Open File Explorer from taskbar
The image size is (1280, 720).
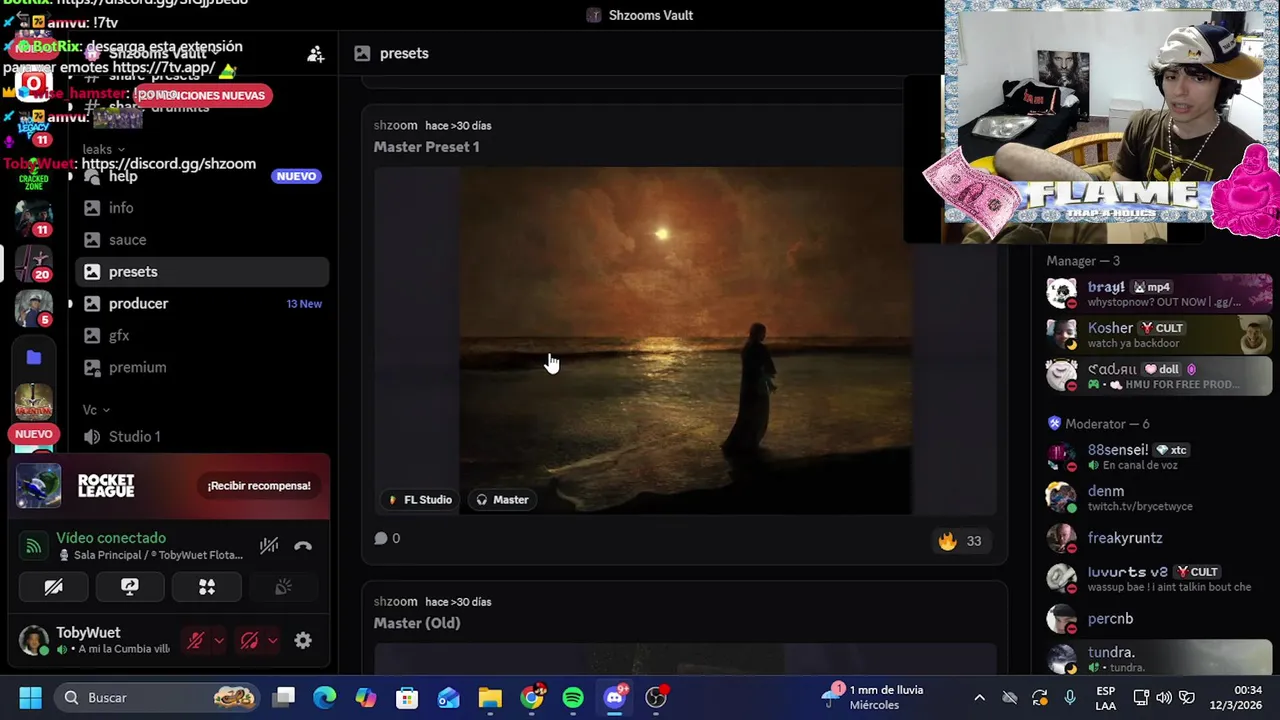coord(490,698)
